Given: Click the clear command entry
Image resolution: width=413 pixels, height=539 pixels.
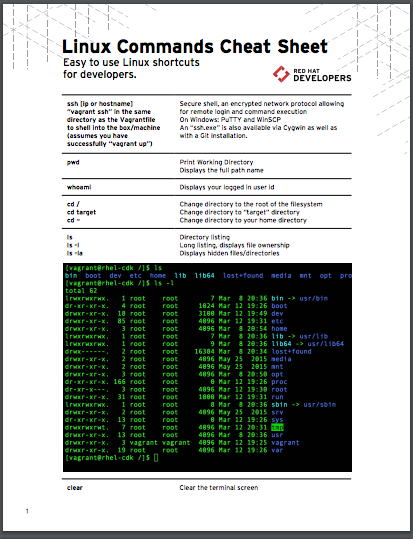Looking at the screenshot, I should pos(75,488).
